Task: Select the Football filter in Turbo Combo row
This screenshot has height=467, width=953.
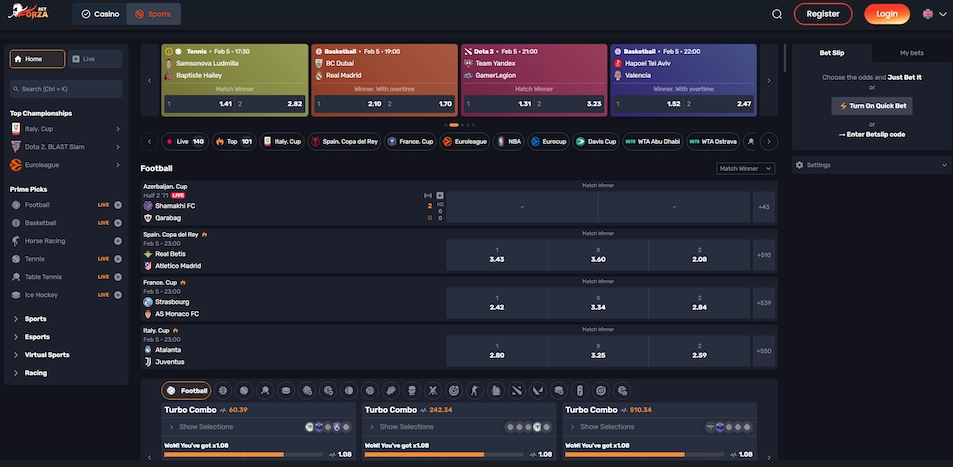Action: pyautogui.click(x=187, y=391)
